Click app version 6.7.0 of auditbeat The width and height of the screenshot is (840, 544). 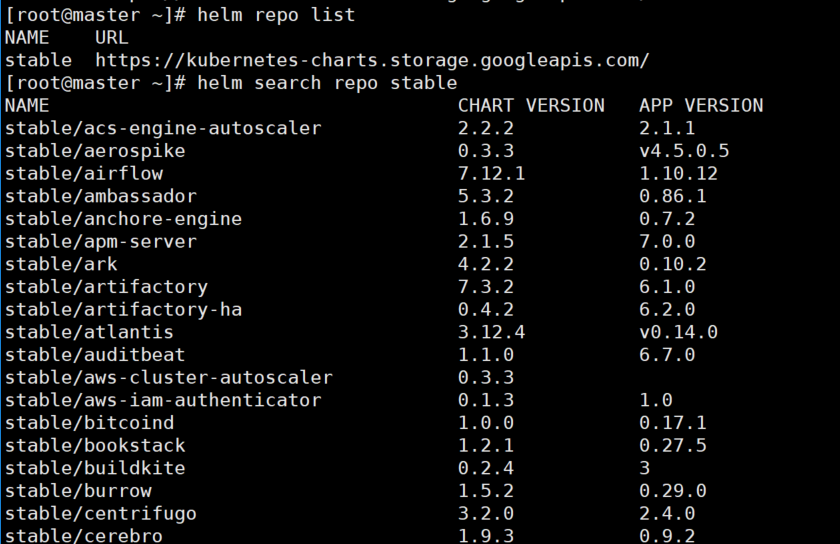[x=667, y=355]
